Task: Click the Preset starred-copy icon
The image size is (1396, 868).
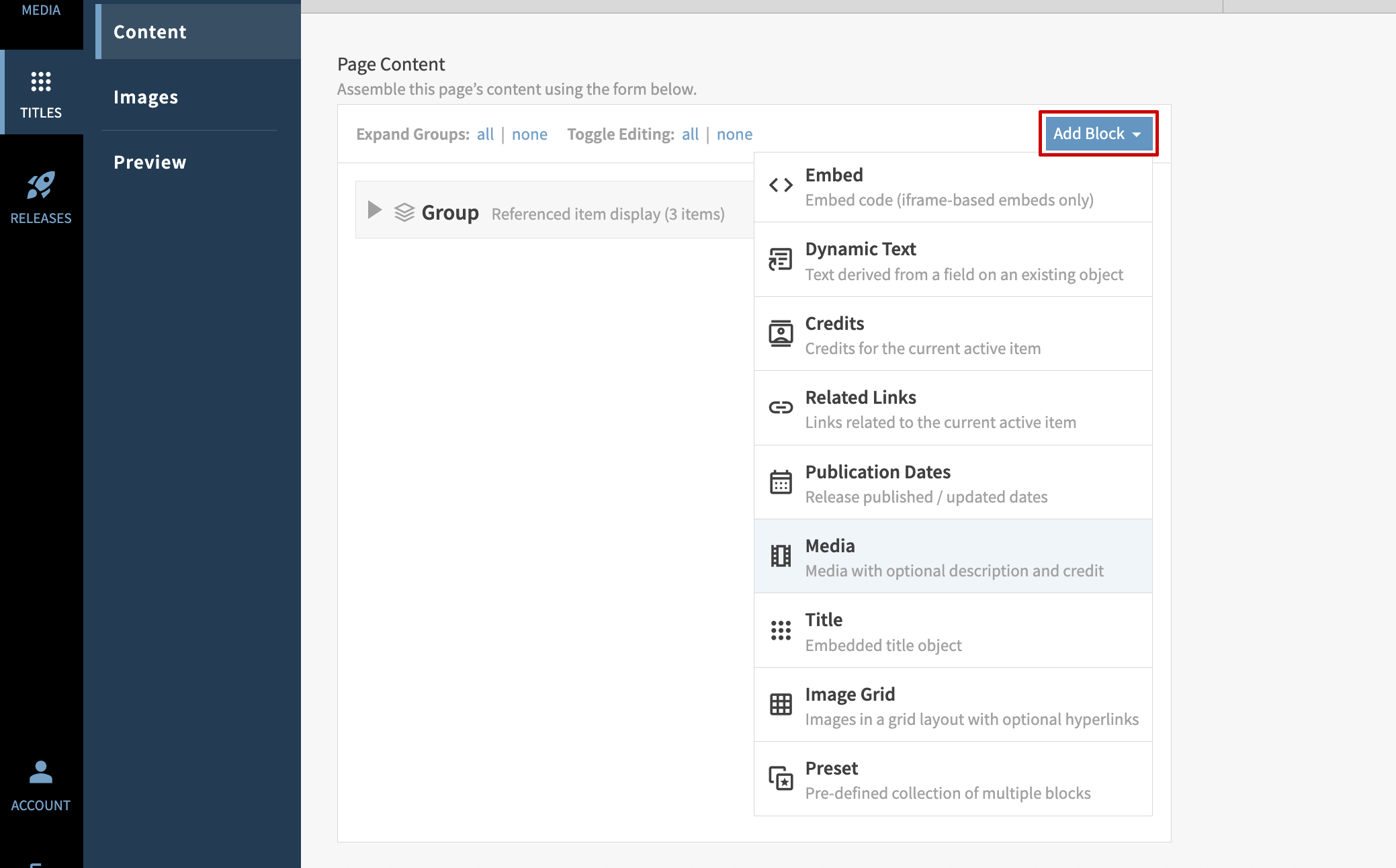Action: (781, 779)
